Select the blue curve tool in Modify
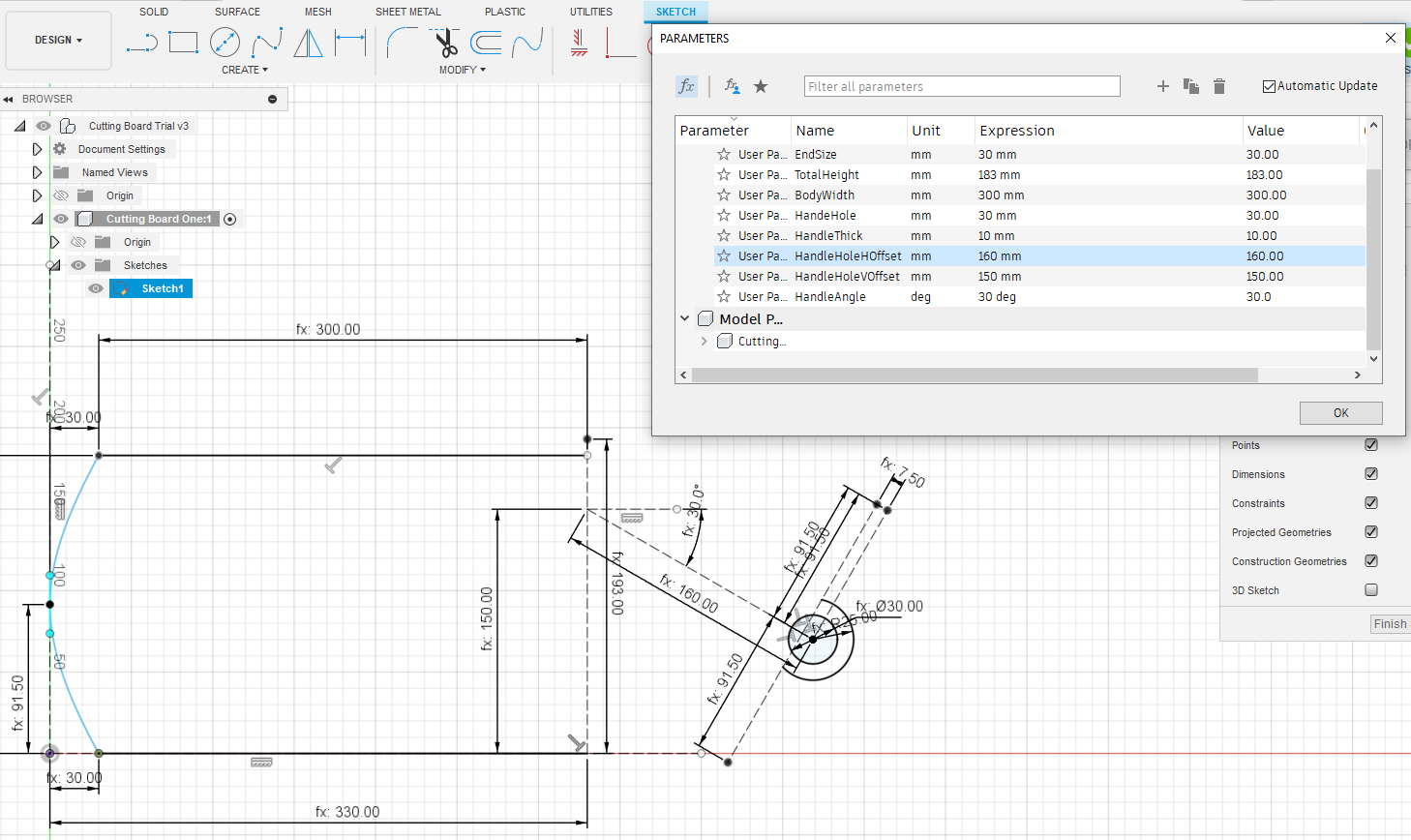The height and width of the screenshot is (840, 1411). pos(527,42)
